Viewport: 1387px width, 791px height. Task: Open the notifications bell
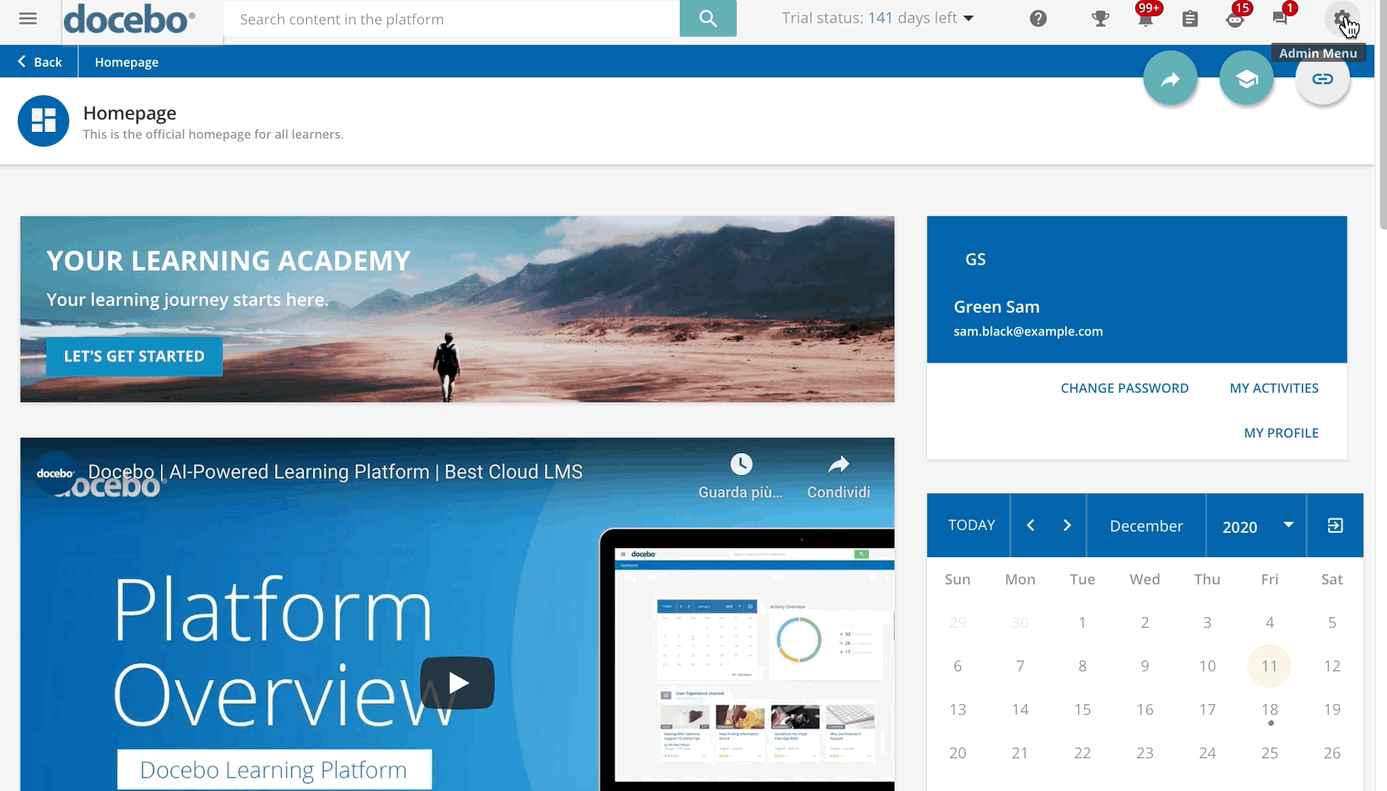coord(1145,19)
